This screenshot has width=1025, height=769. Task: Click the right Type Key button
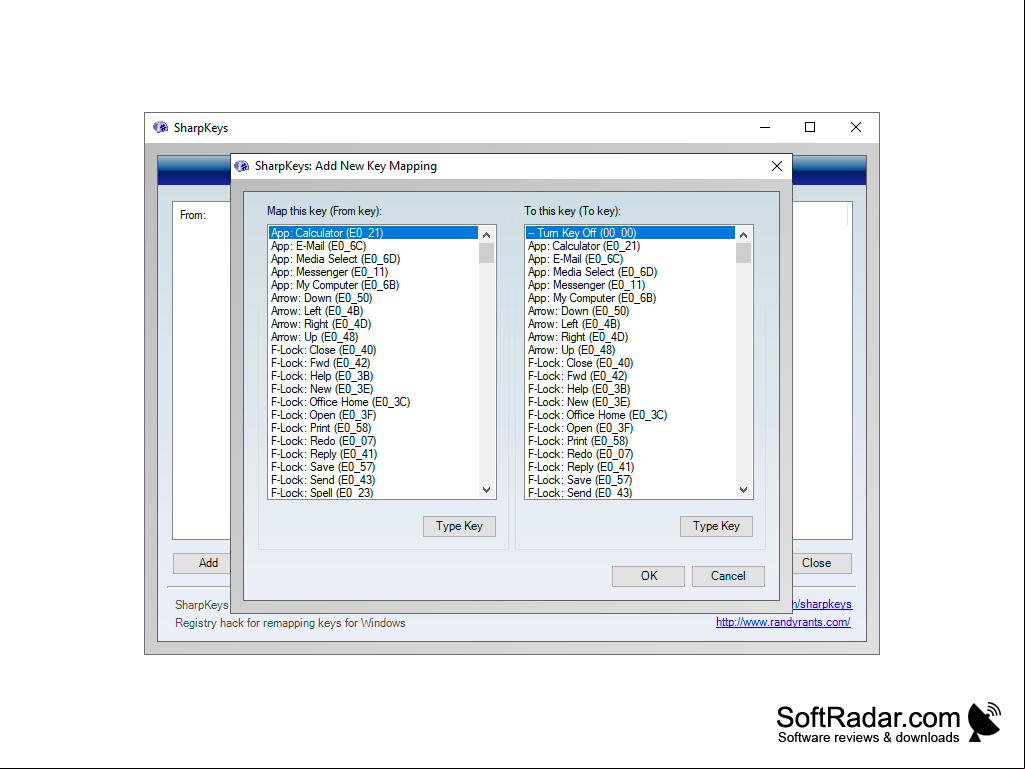[716, 526]
